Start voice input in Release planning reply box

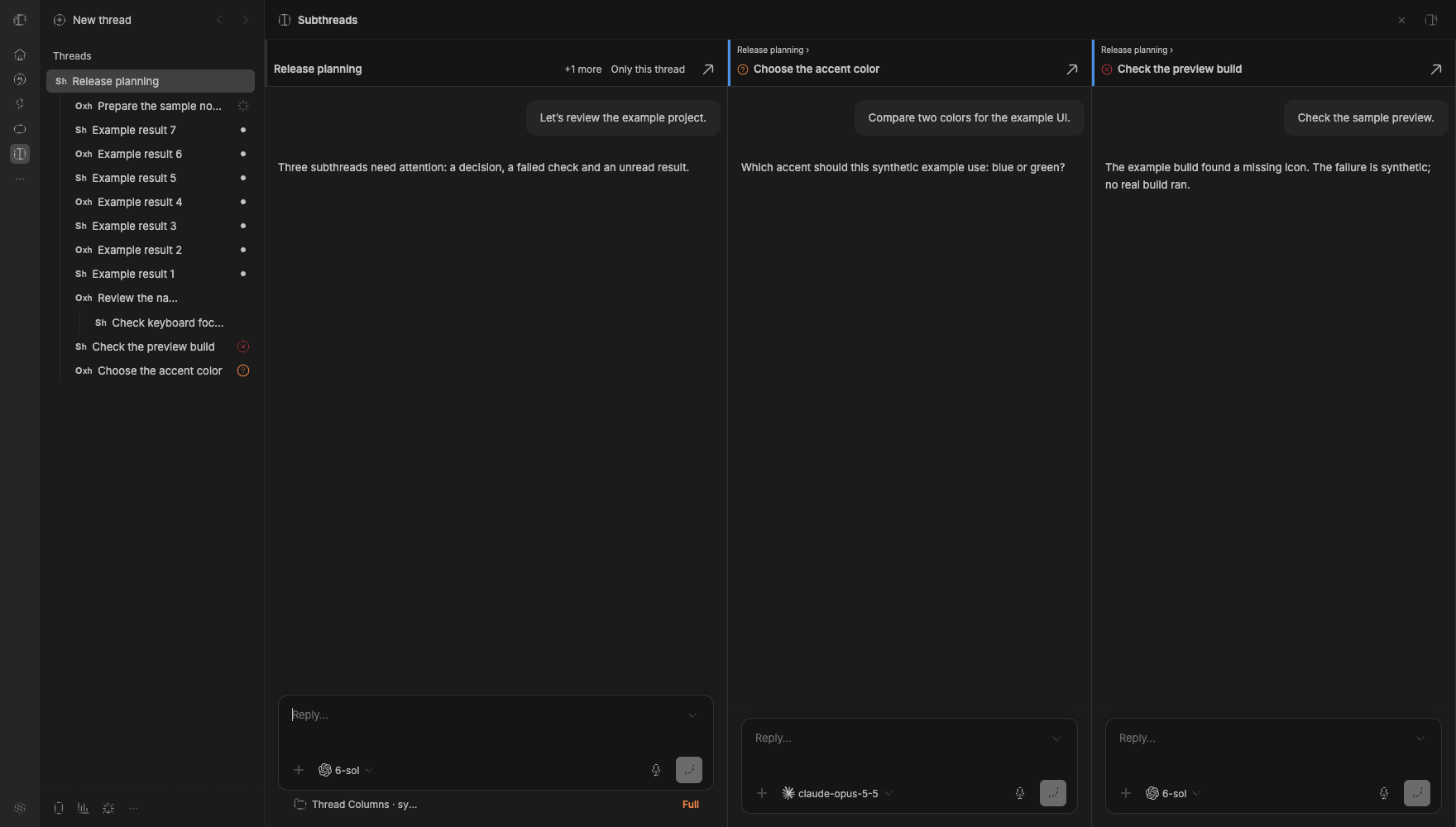656,770
